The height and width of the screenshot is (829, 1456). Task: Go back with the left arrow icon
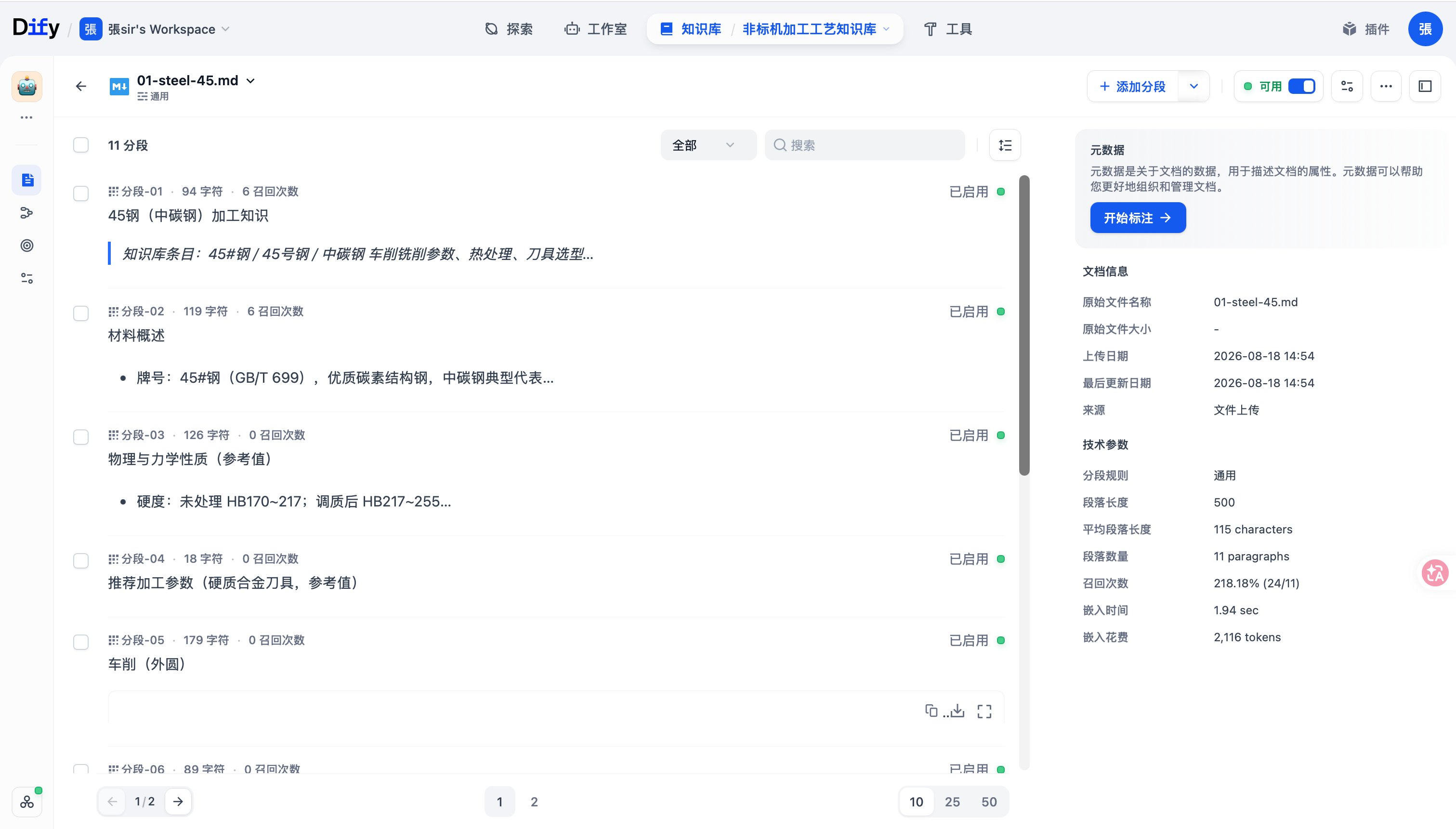click(x=81, y=86)
